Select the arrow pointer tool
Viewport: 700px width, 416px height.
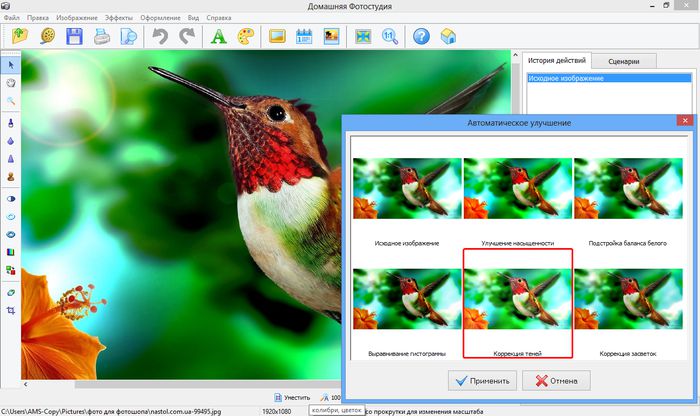pyautogui.click(x=11, y=65)
